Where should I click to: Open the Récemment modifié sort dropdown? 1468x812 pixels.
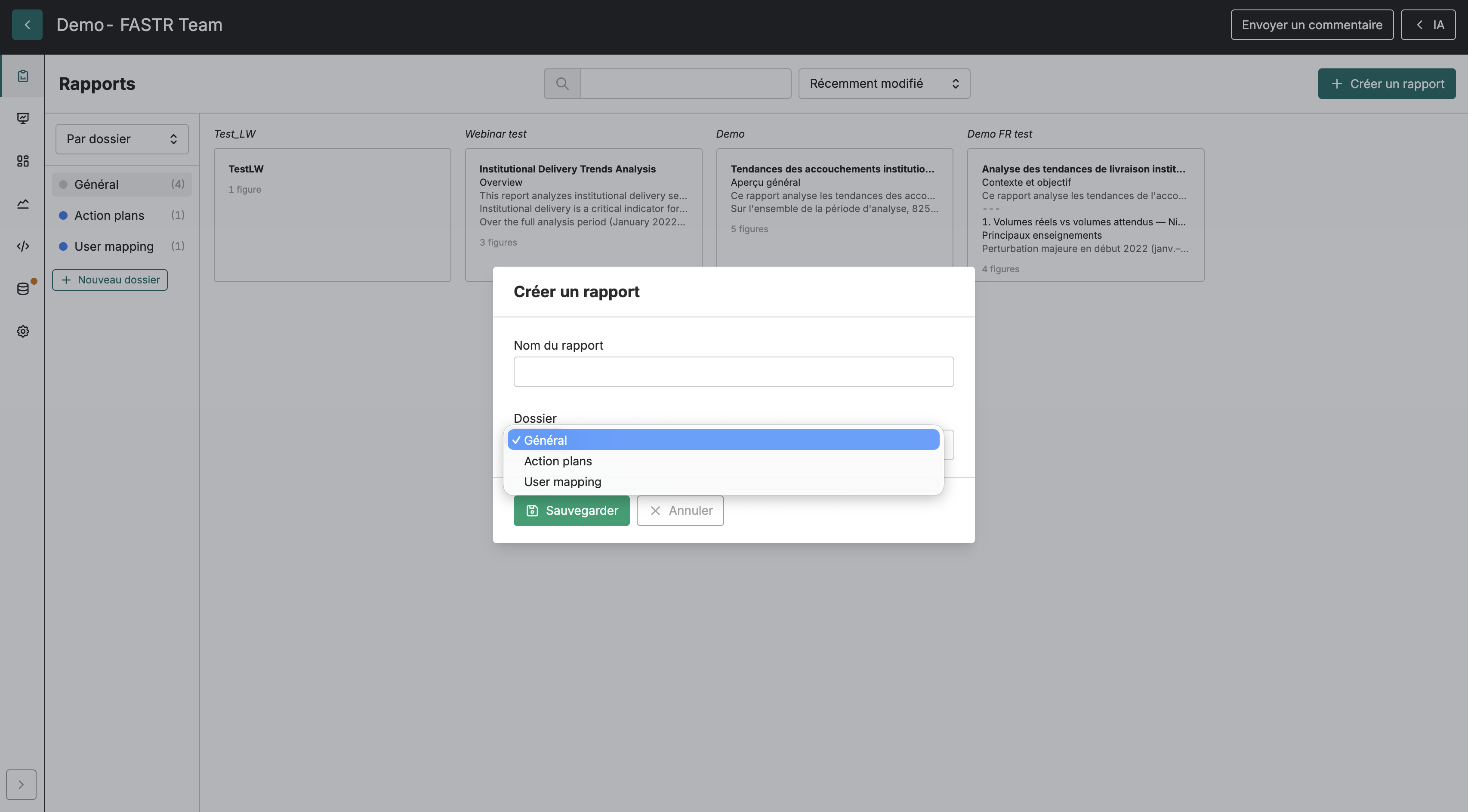pyautogui.click(x=884, y=84)
